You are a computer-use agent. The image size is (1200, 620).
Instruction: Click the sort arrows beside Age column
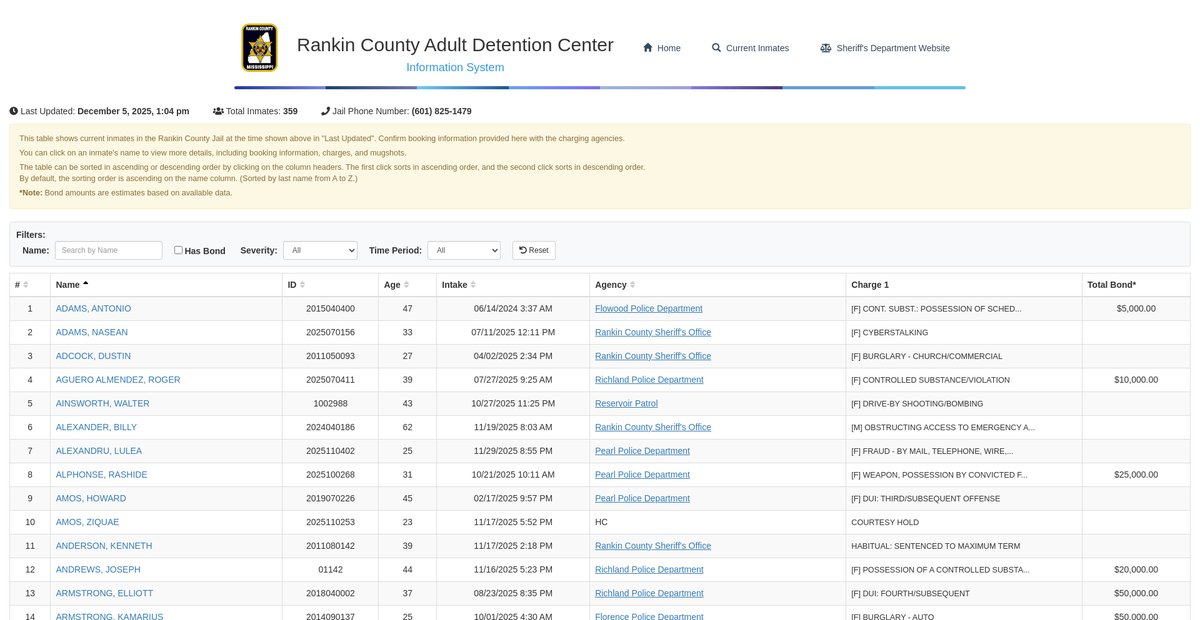point(407,285)
